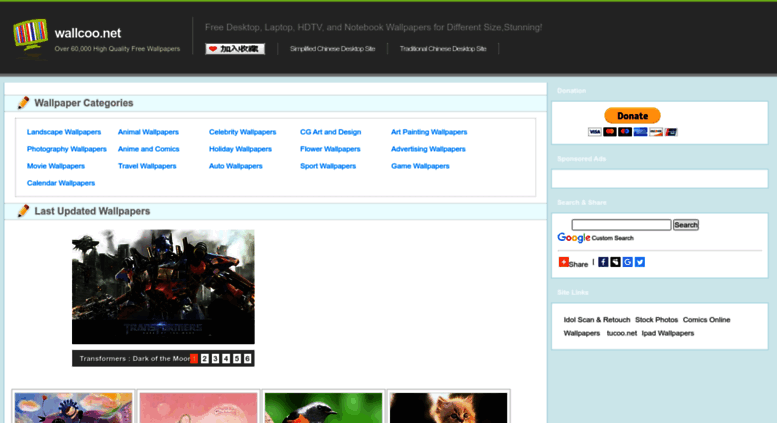
Task: Click the Last Updated Wallpapers heading
Action: (x=92, y=211)
